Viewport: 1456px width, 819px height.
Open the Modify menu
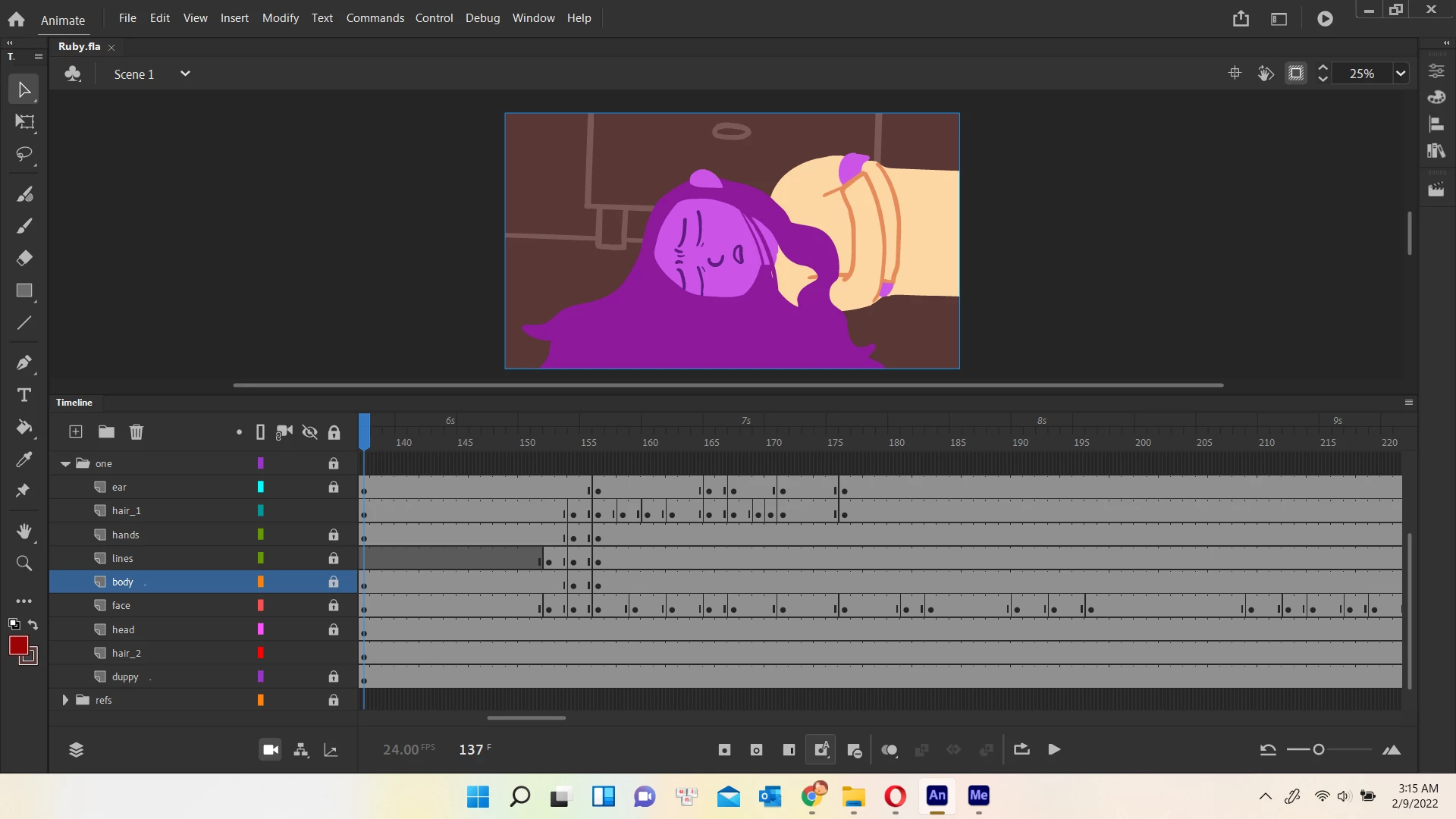click(280, 18)
